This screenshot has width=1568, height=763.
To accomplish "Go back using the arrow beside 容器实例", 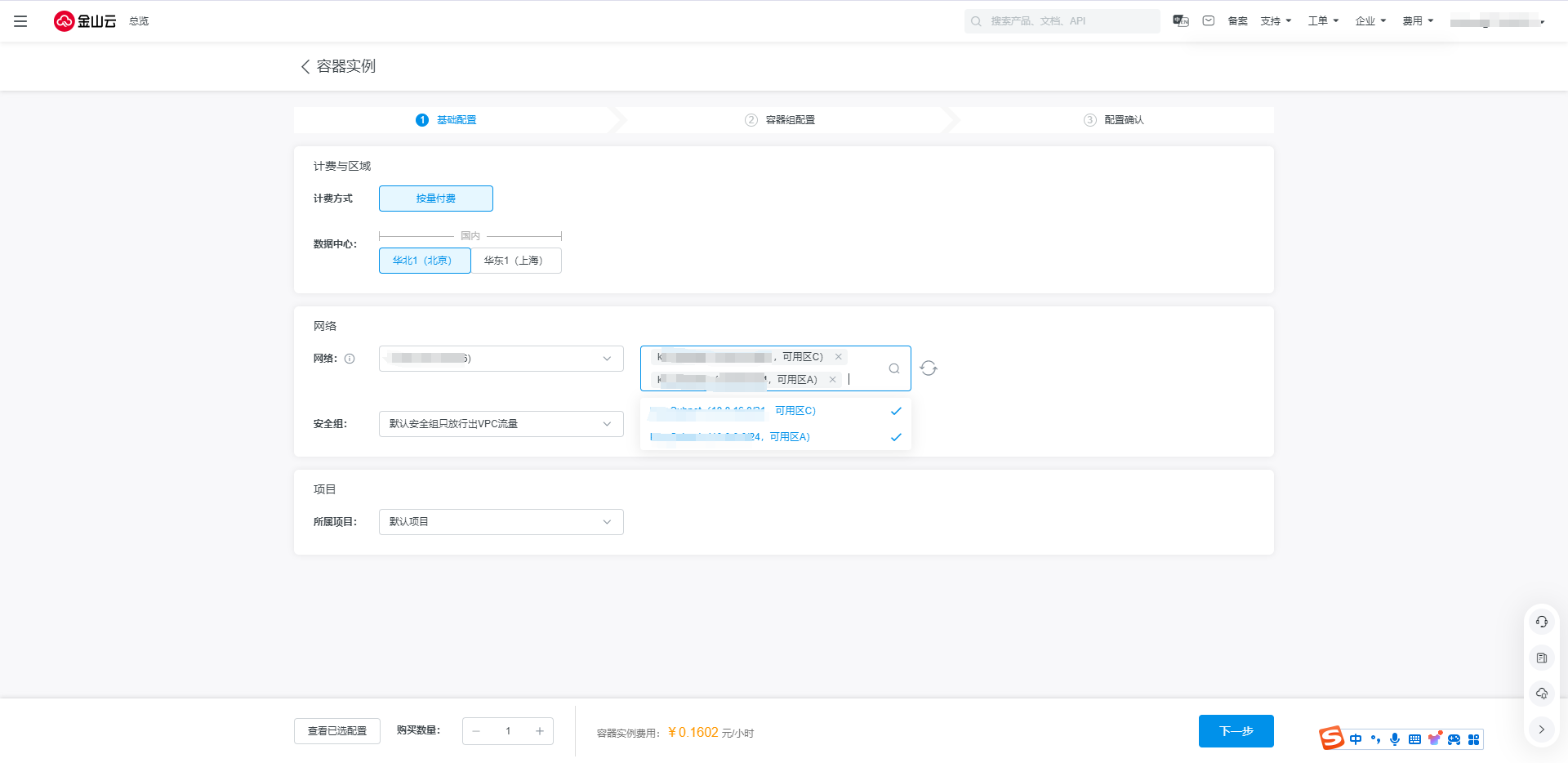I will click(305, 66).
